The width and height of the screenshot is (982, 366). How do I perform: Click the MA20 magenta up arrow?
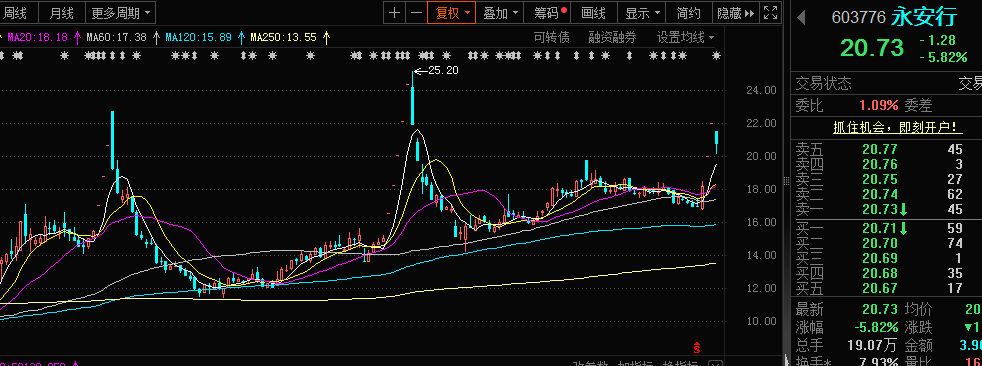pos(77,38)
